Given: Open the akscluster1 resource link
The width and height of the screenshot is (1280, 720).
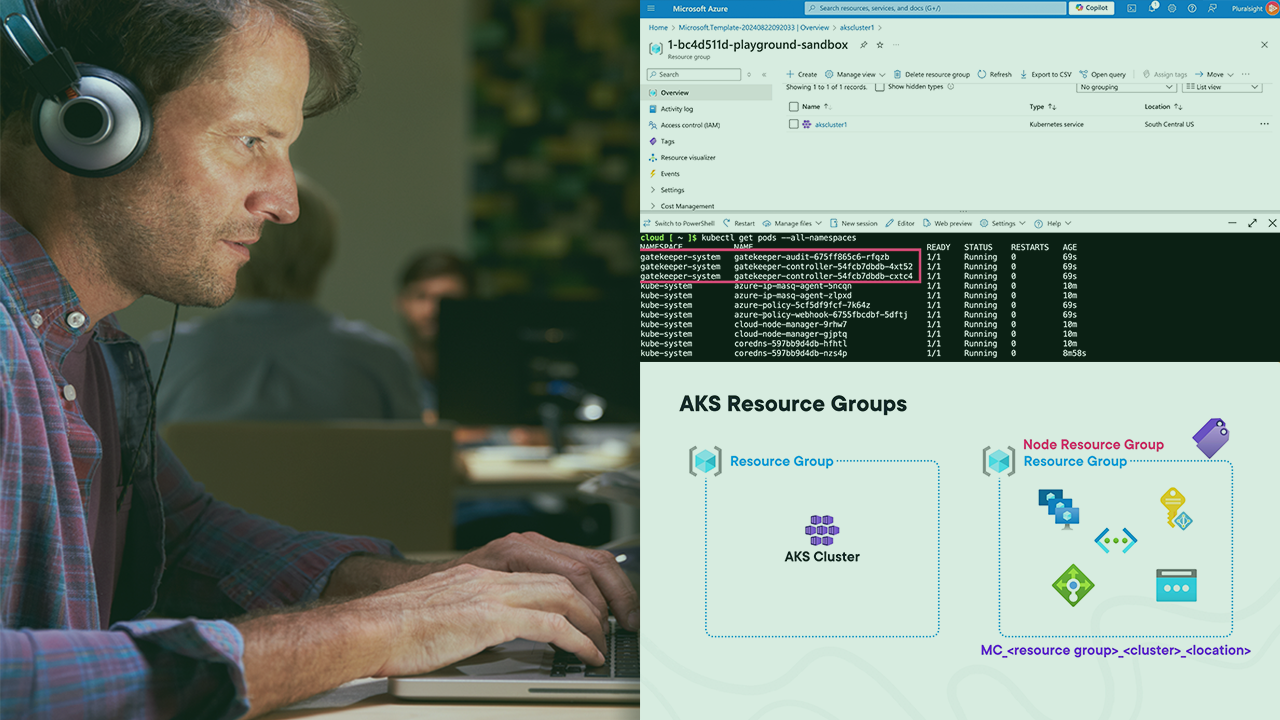Looking at the screenshot, I should point(830,125).
